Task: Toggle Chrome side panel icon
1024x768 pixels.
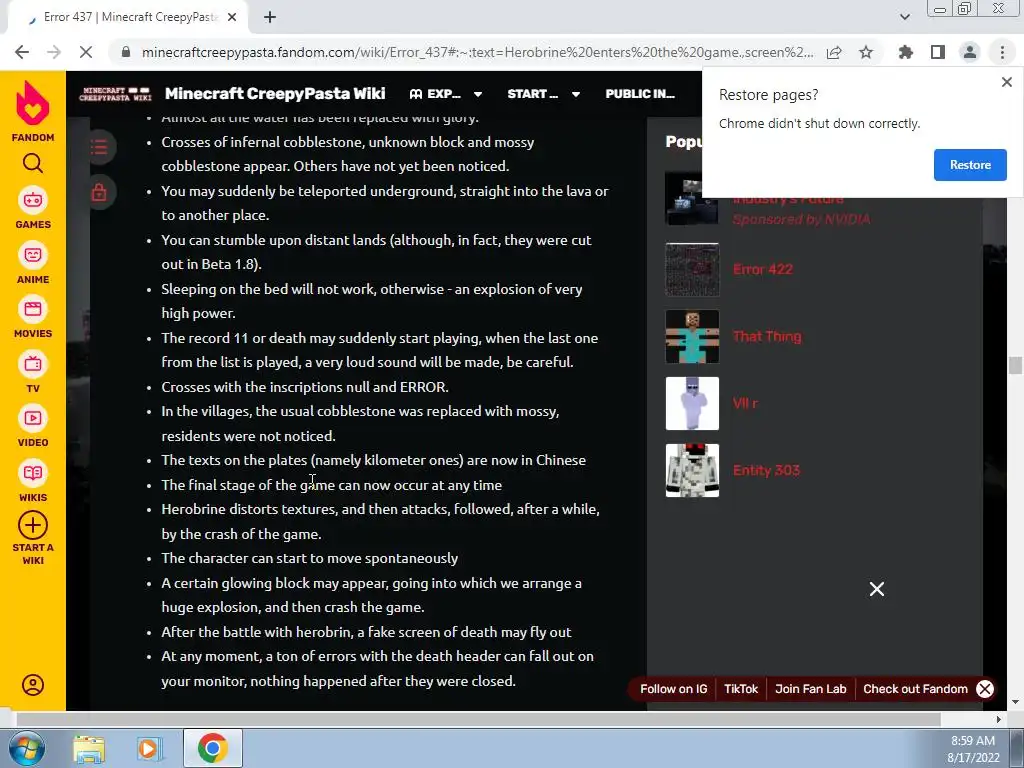Action: [x=938, y=52]
